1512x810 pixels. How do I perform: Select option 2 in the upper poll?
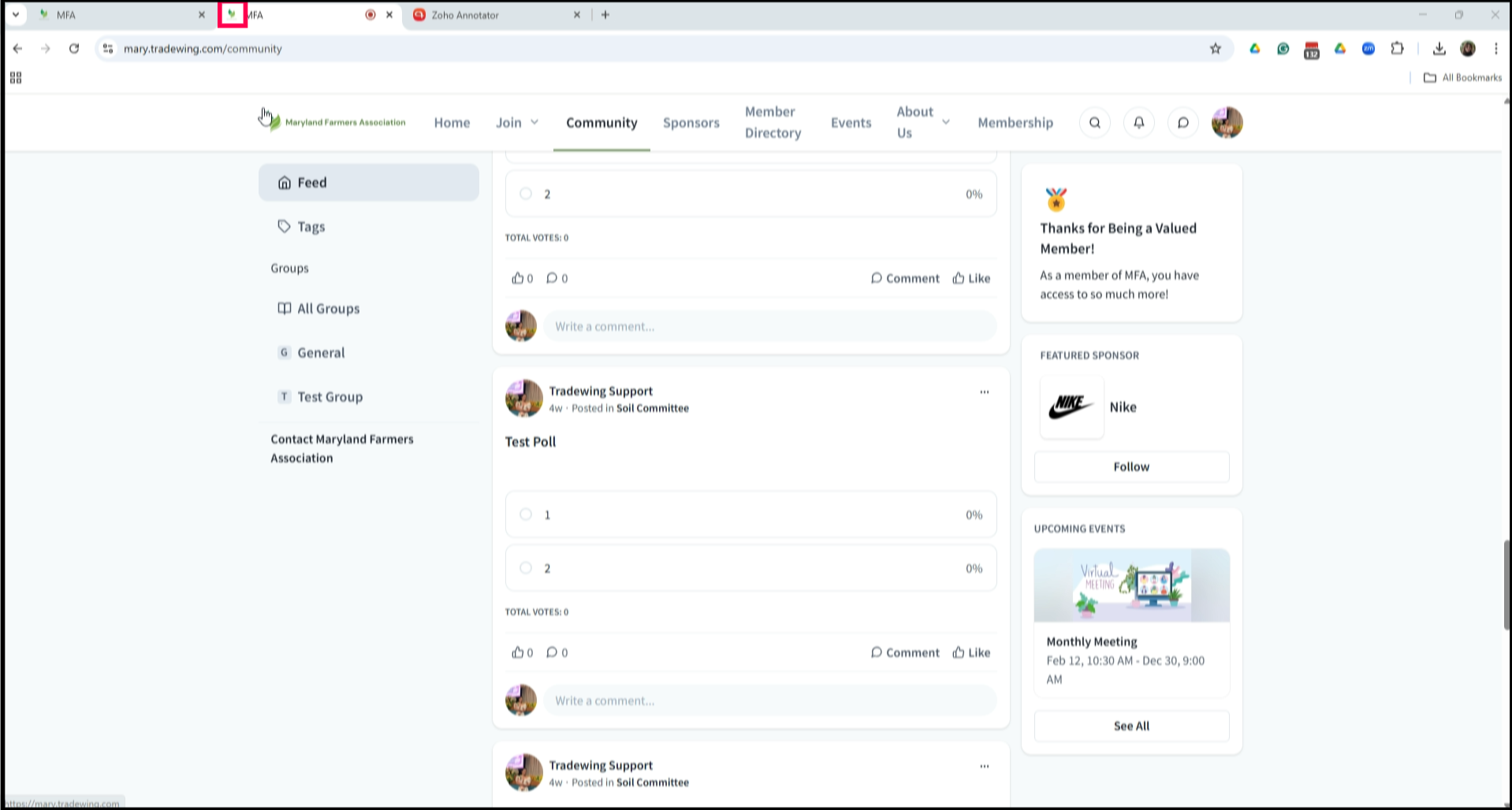click(x=526, y=194)
